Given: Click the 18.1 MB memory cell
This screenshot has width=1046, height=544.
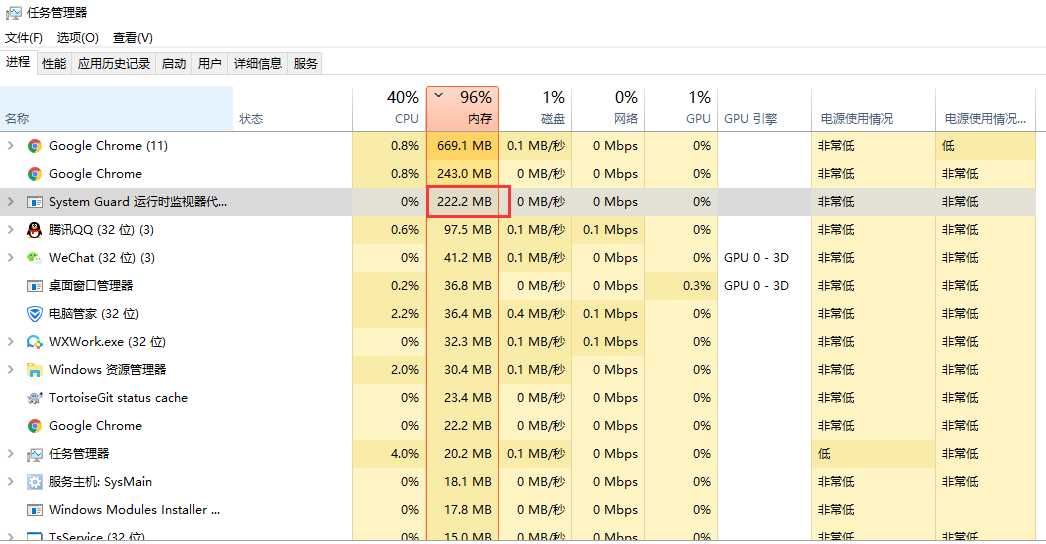Looking at the screenshot, I should 462,482.
